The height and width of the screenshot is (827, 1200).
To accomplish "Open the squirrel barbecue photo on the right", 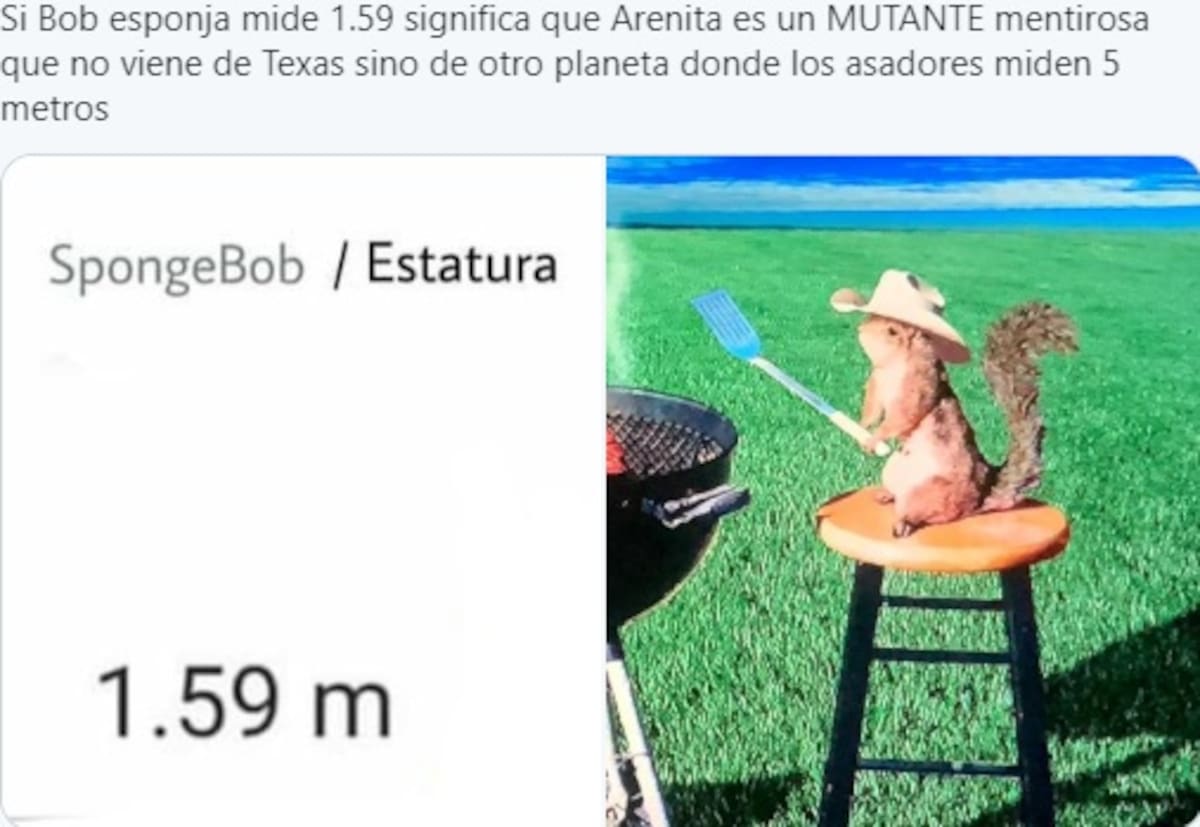I will [x=903, y=490].
